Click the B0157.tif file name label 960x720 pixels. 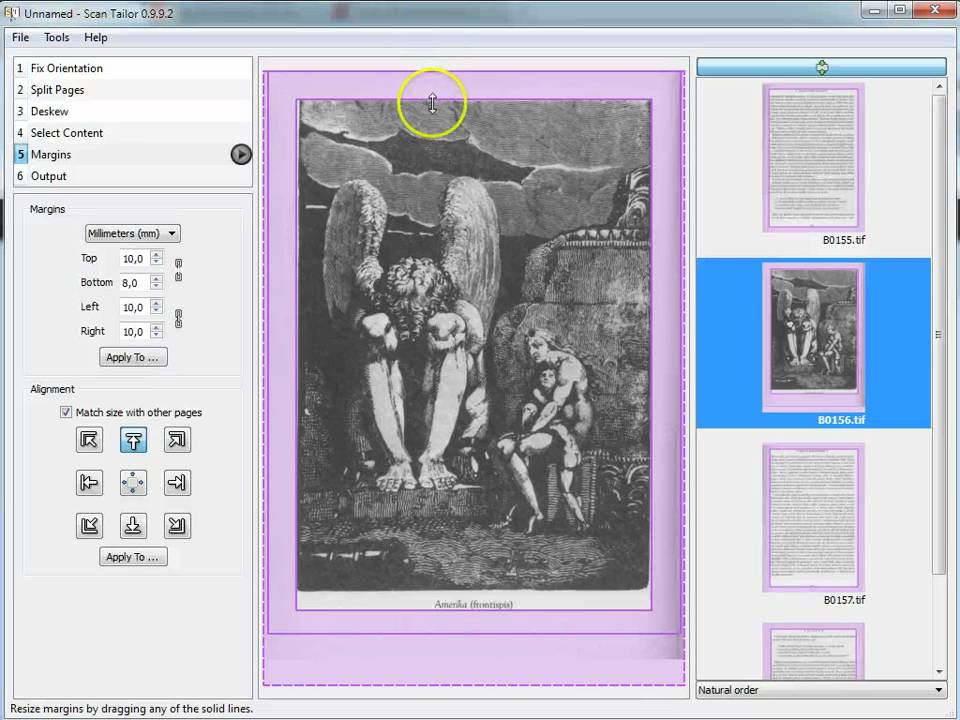(x=844, y=600)
